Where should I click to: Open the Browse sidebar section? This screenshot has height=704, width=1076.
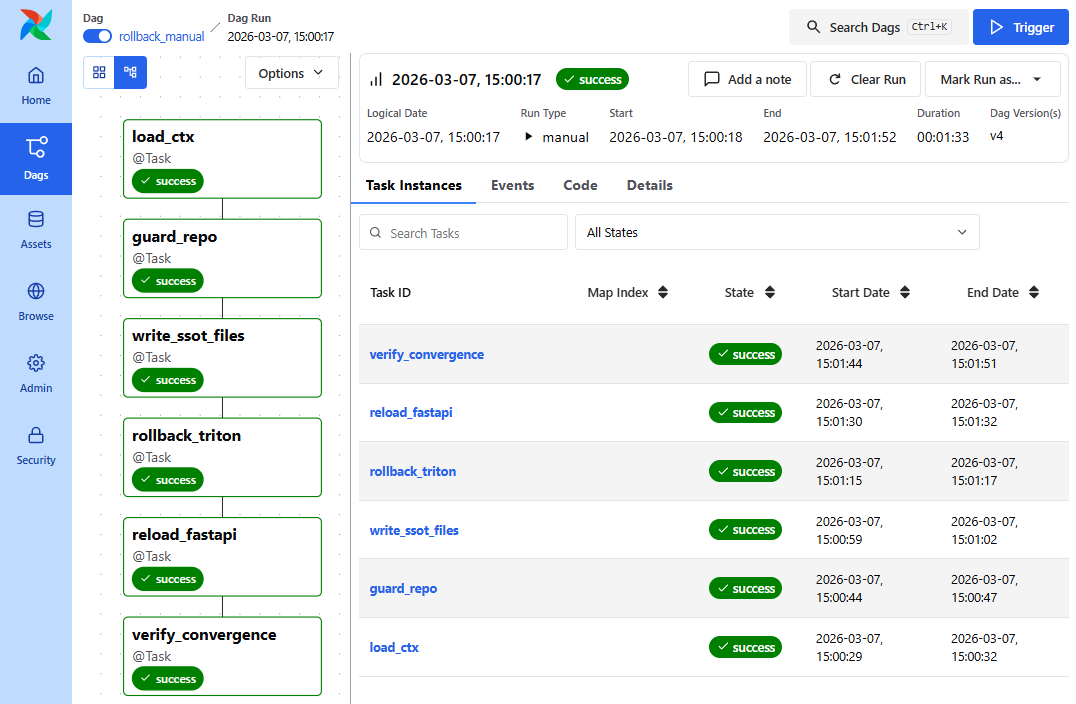35,302
